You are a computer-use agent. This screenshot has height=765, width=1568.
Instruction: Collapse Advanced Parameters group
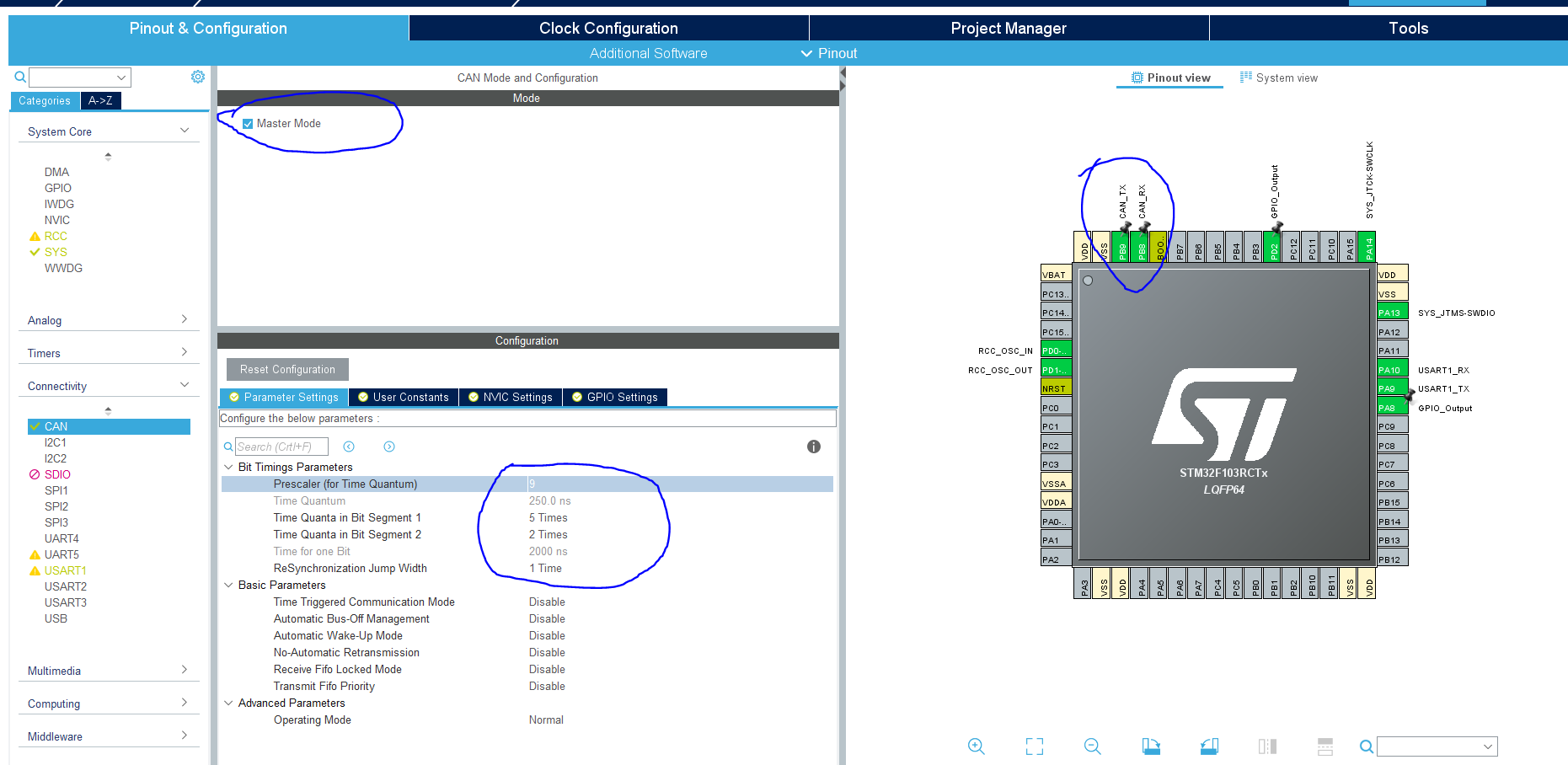(x=228, y=703)
